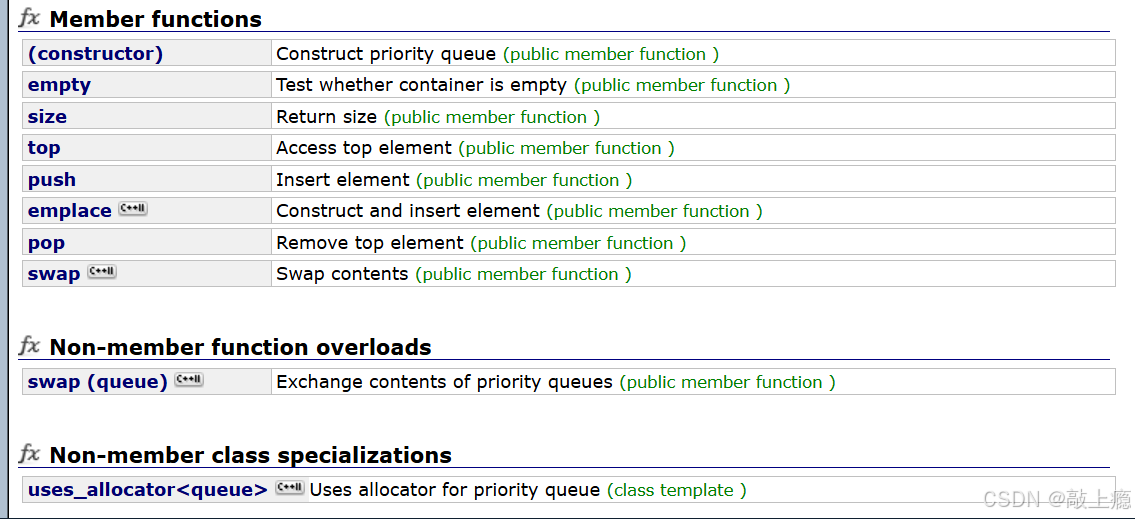1135x519 pixels.
Task: Open the swap member function link
Action: coord(54,274)
